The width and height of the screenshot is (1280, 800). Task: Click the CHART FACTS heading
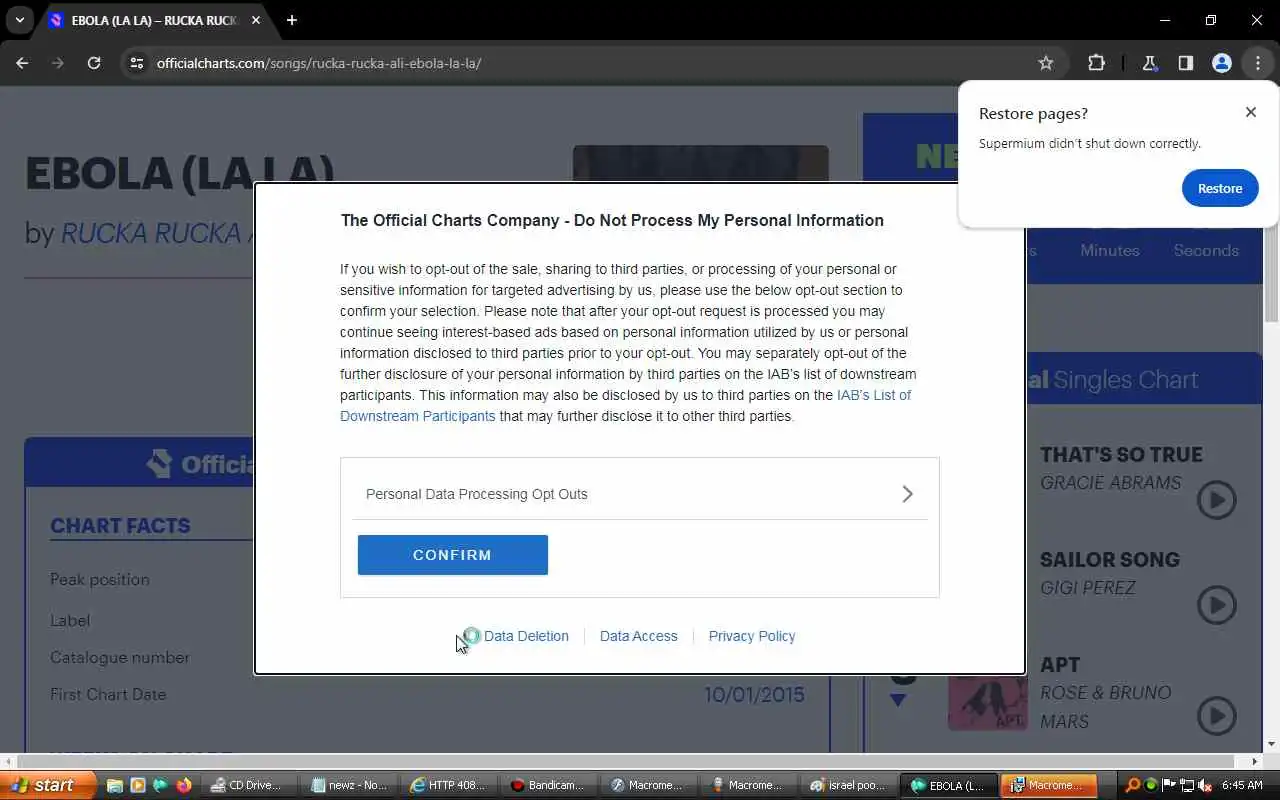[x=120, y=526]
